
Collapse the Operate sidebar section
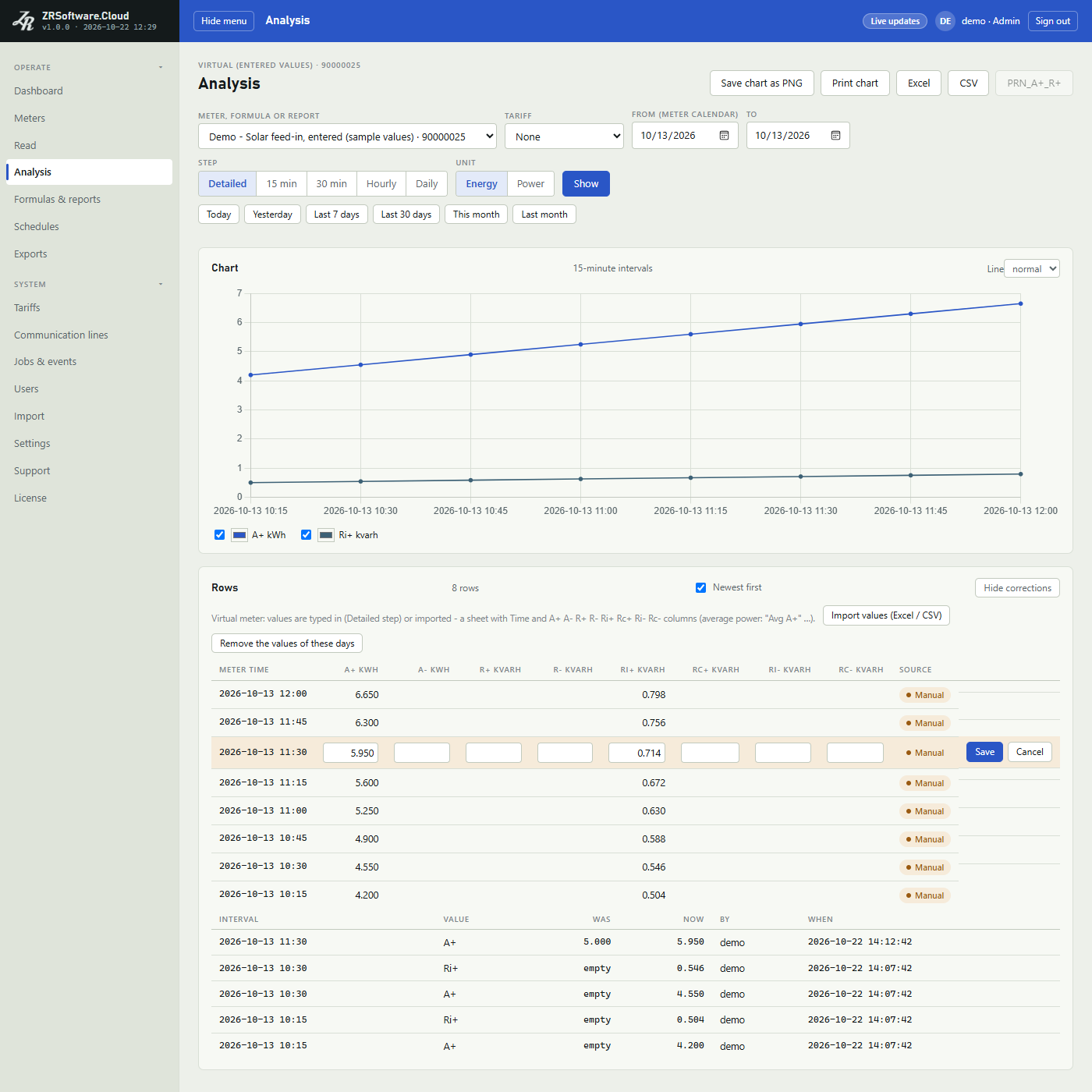pos(161,68)
